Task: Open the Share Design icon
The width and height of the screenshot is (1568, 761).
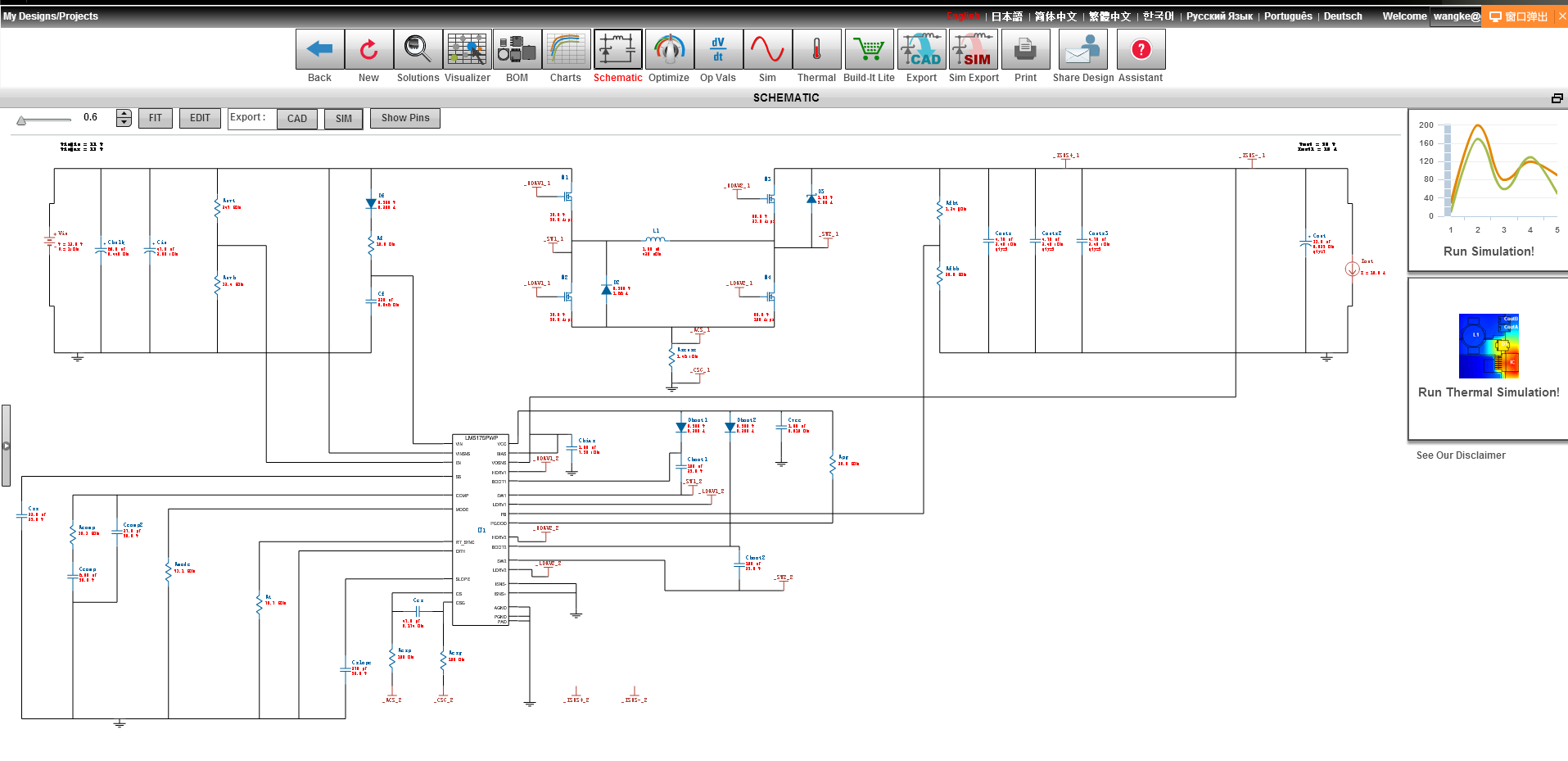Action: [1083, 50]
